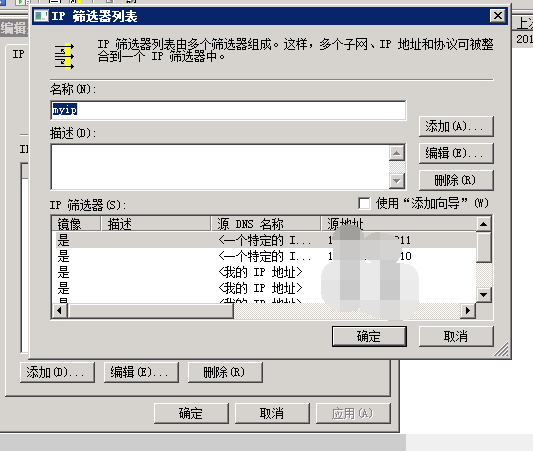Click 编辑(E)... in the background window
Image resolution: width=533 pixels, height=451 pixels.
pos(141,372)
